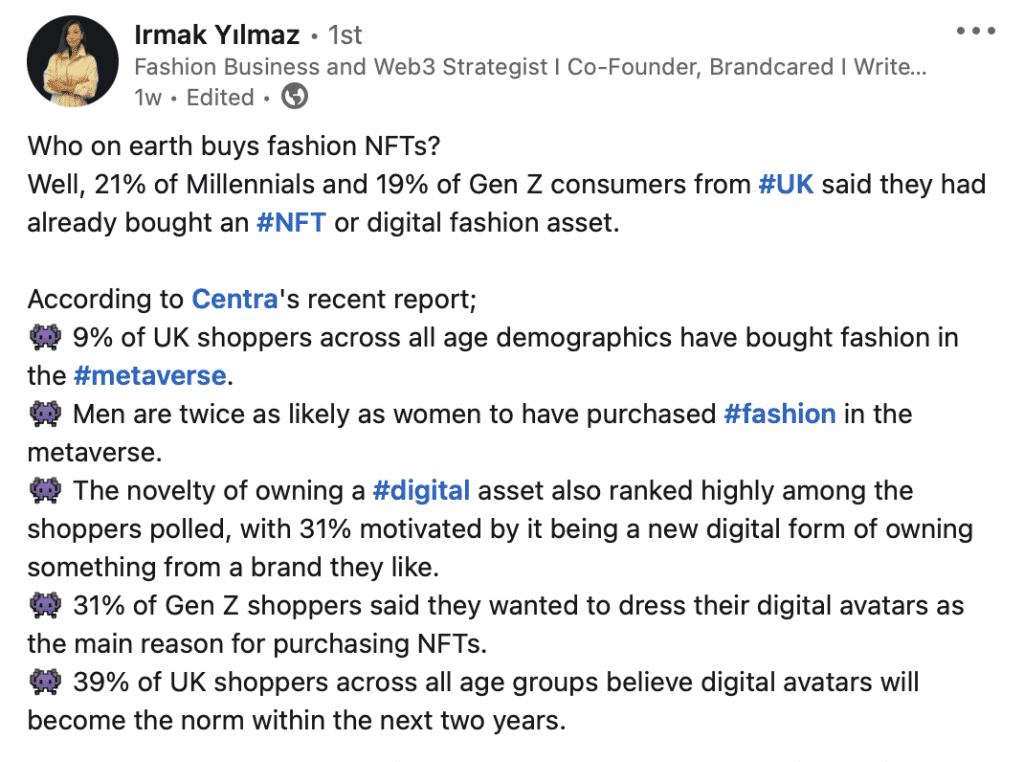Click alien emoji before Men are twice
This screenshot has width=1024, height=762.
[46, 414]
